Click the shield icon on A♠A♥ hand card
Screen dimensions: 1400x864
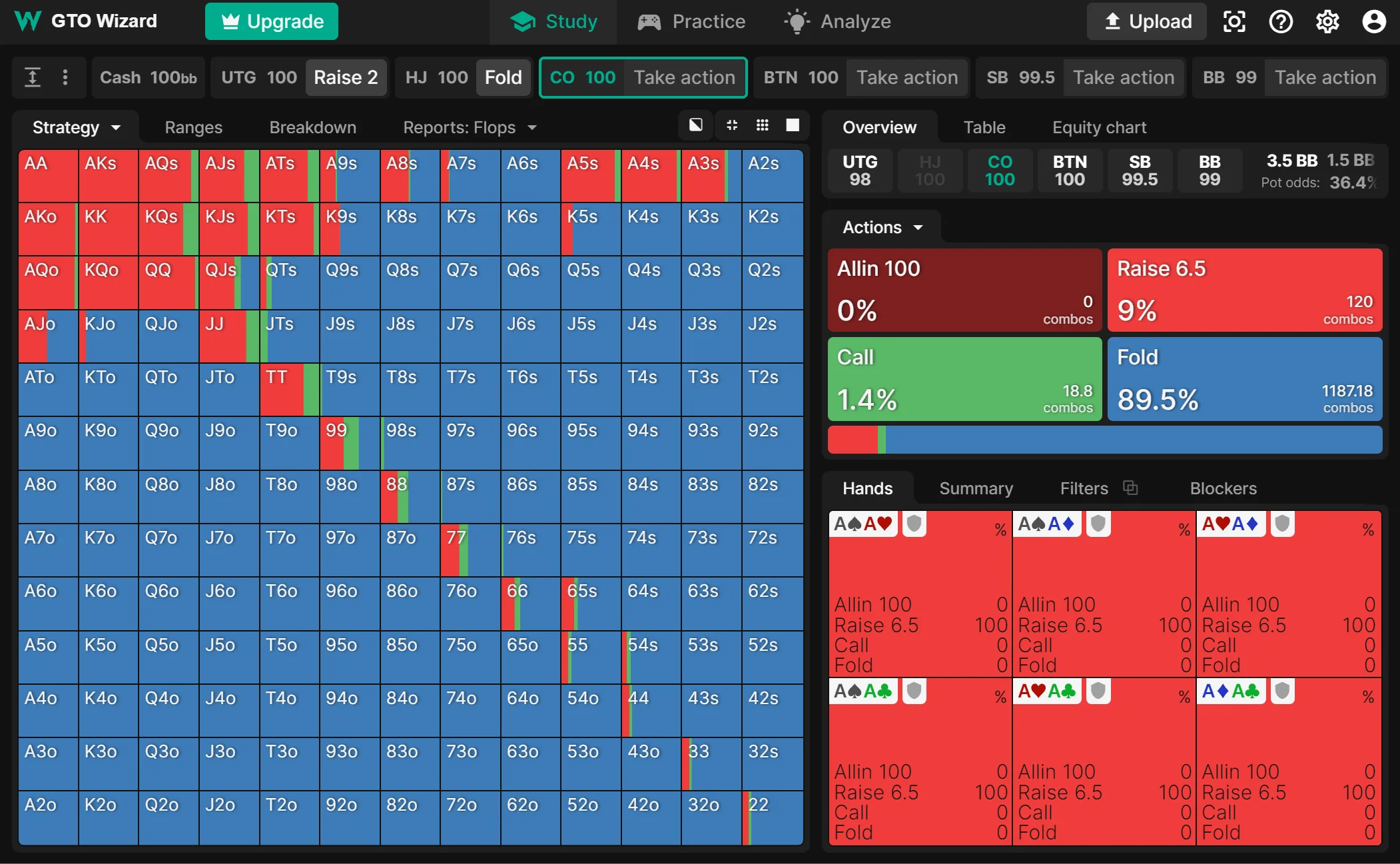coord(914,524)
